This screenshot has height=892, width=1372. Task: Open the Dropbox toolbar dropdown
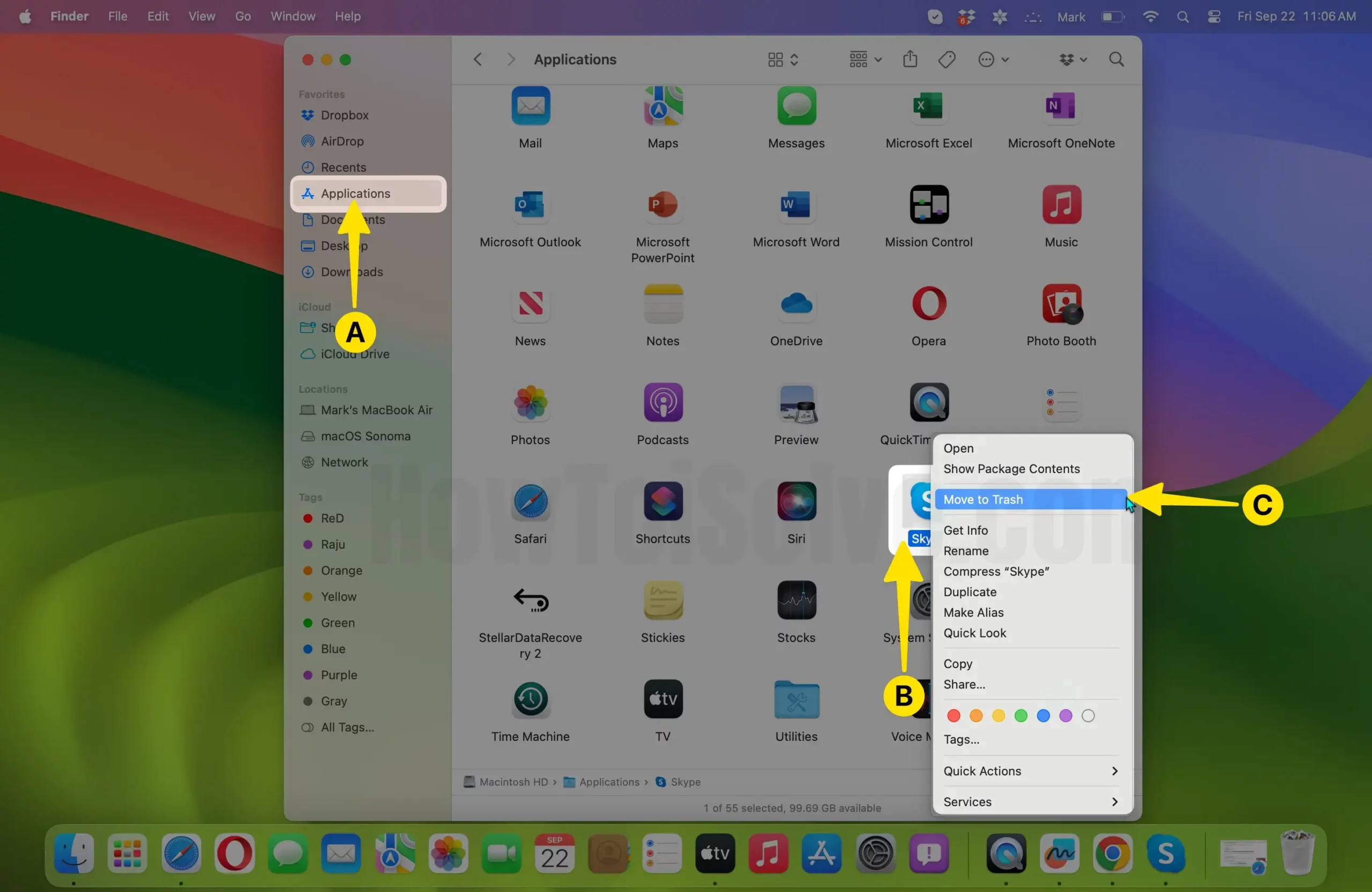click(1072, 59)
